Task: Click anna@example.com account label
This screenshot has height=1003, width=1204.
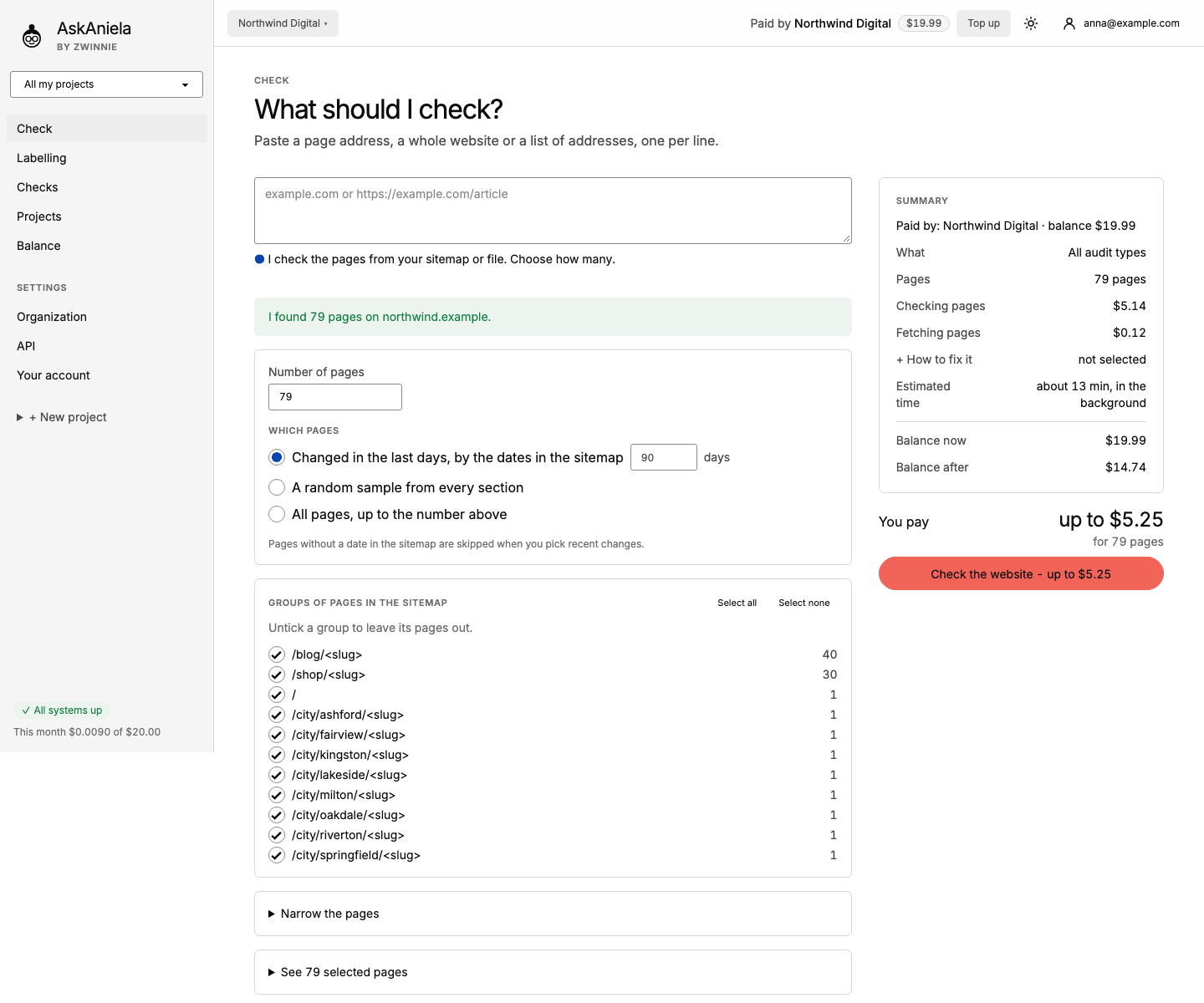Action: coord(1131,23)
